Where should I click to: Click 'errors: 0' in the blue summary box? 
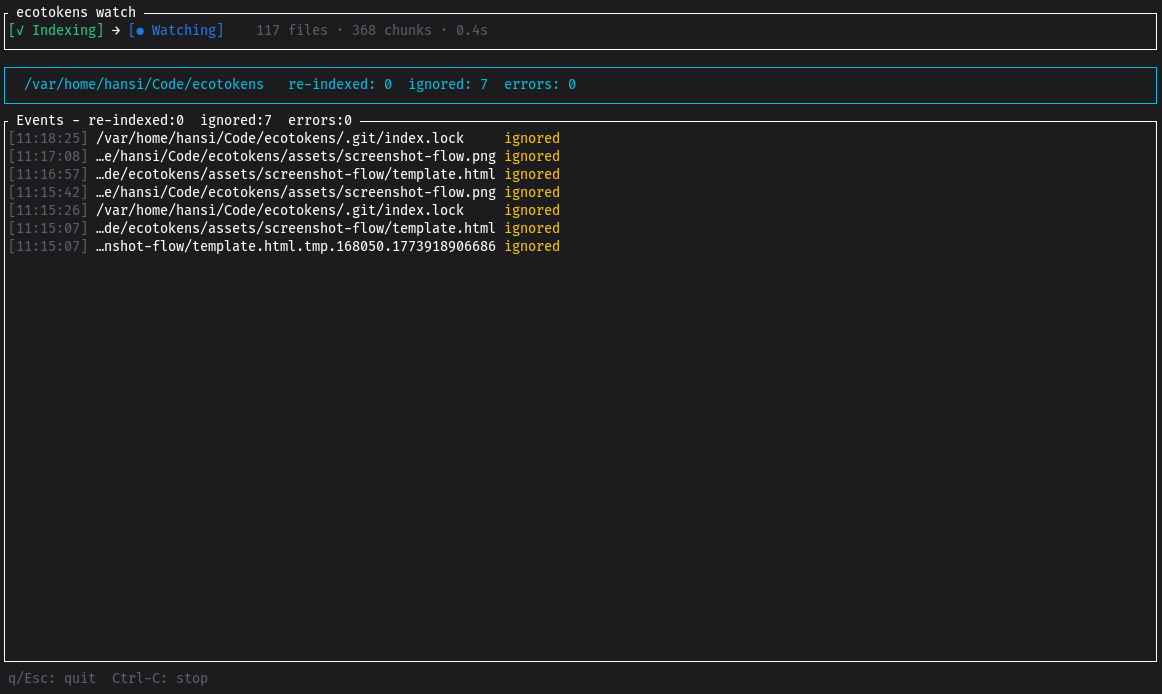point(540,85)
